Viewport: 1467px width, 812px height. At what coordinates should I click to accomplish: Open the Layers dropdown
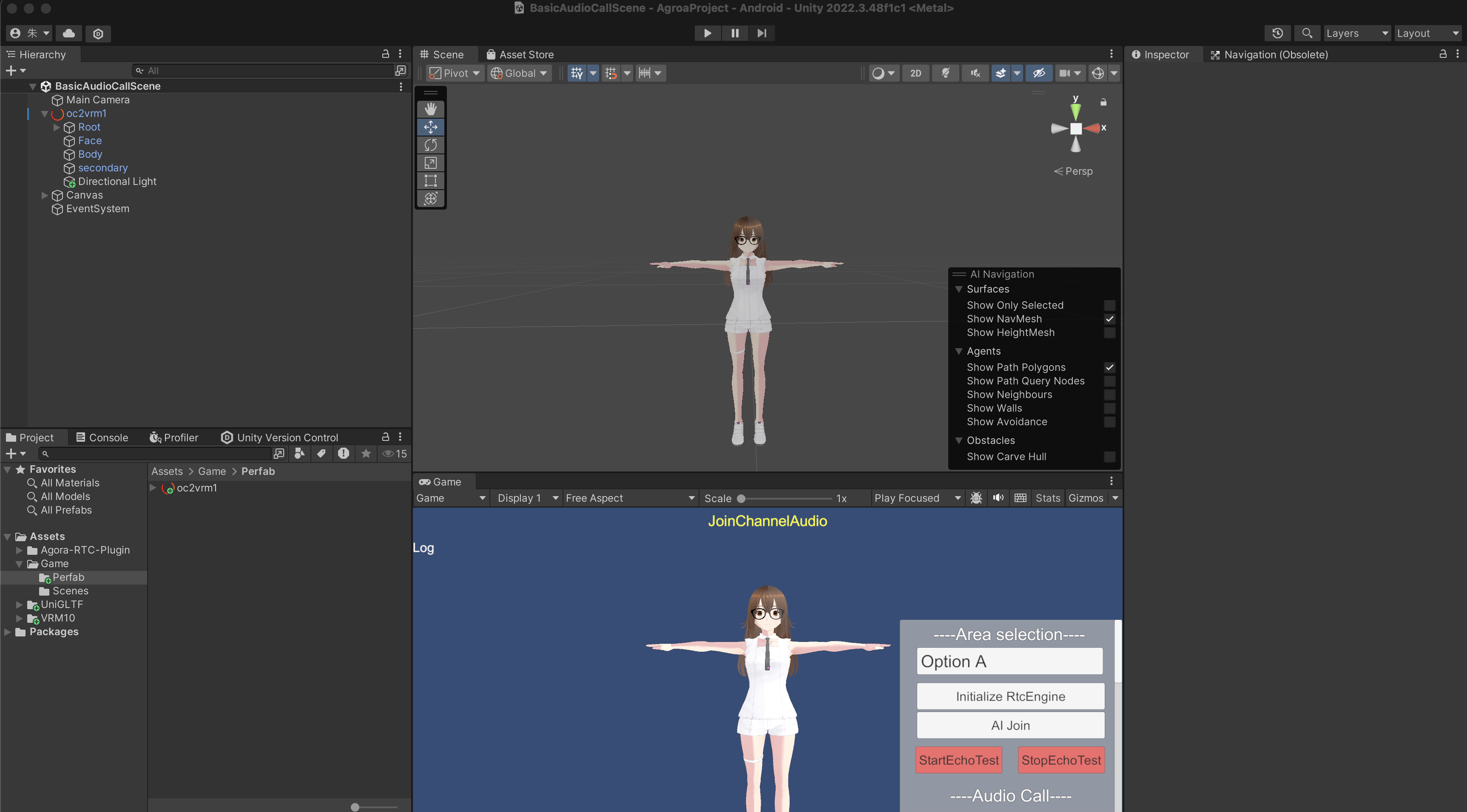pos(1357,33)
